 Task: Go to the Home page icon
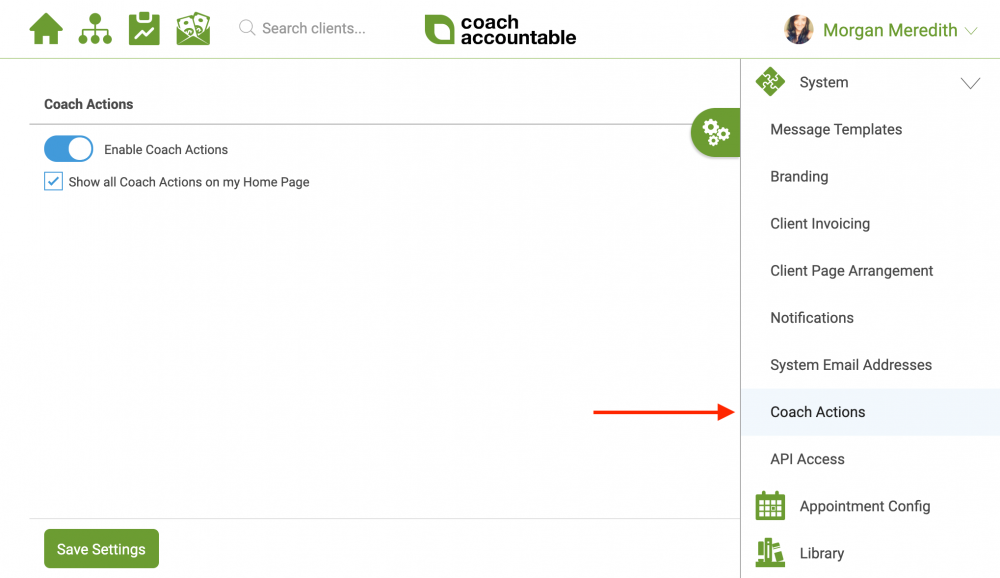tap(46, 29)
